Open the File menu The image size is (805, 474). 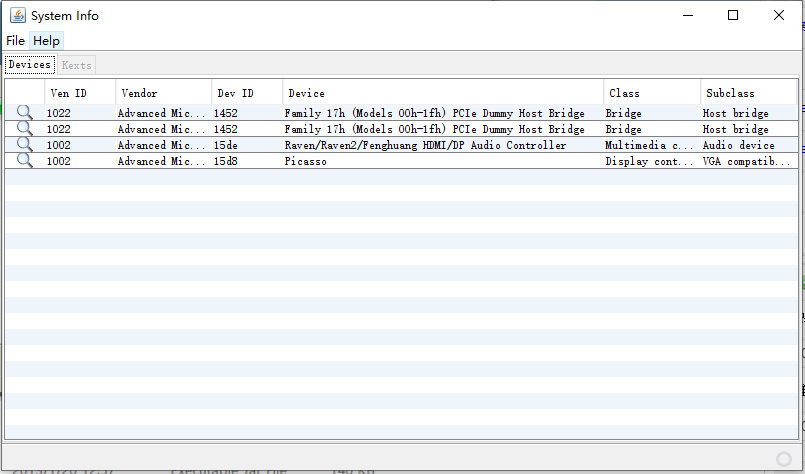15,41
